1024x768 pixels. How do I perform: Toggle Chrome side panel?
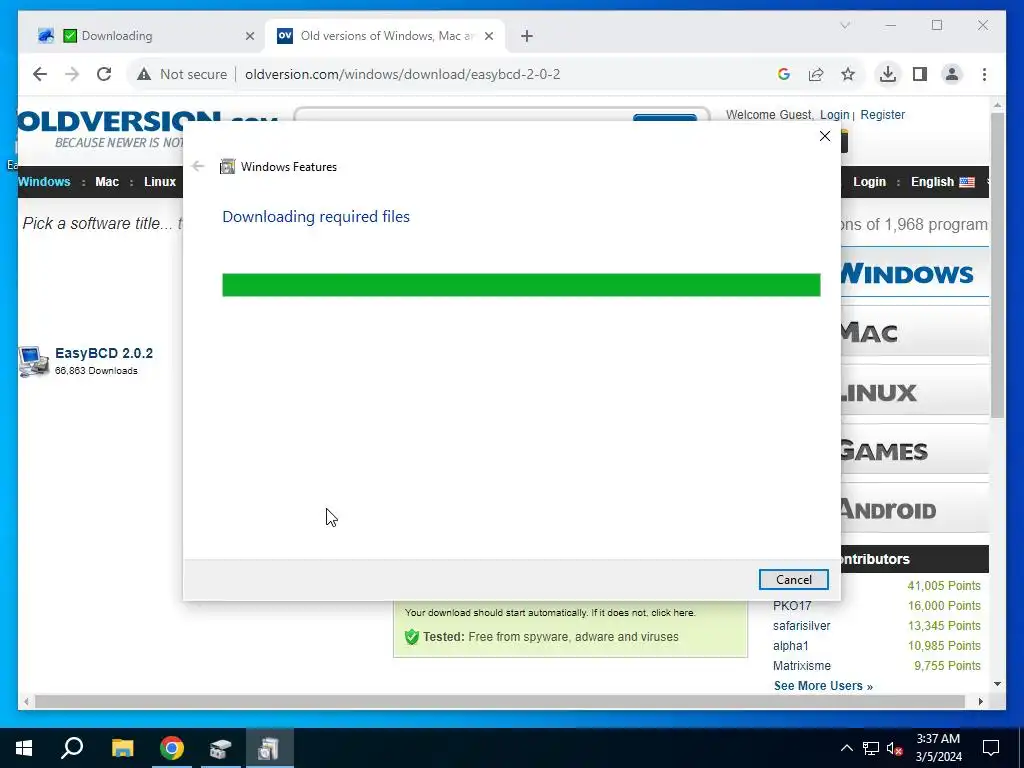point(920,74)
